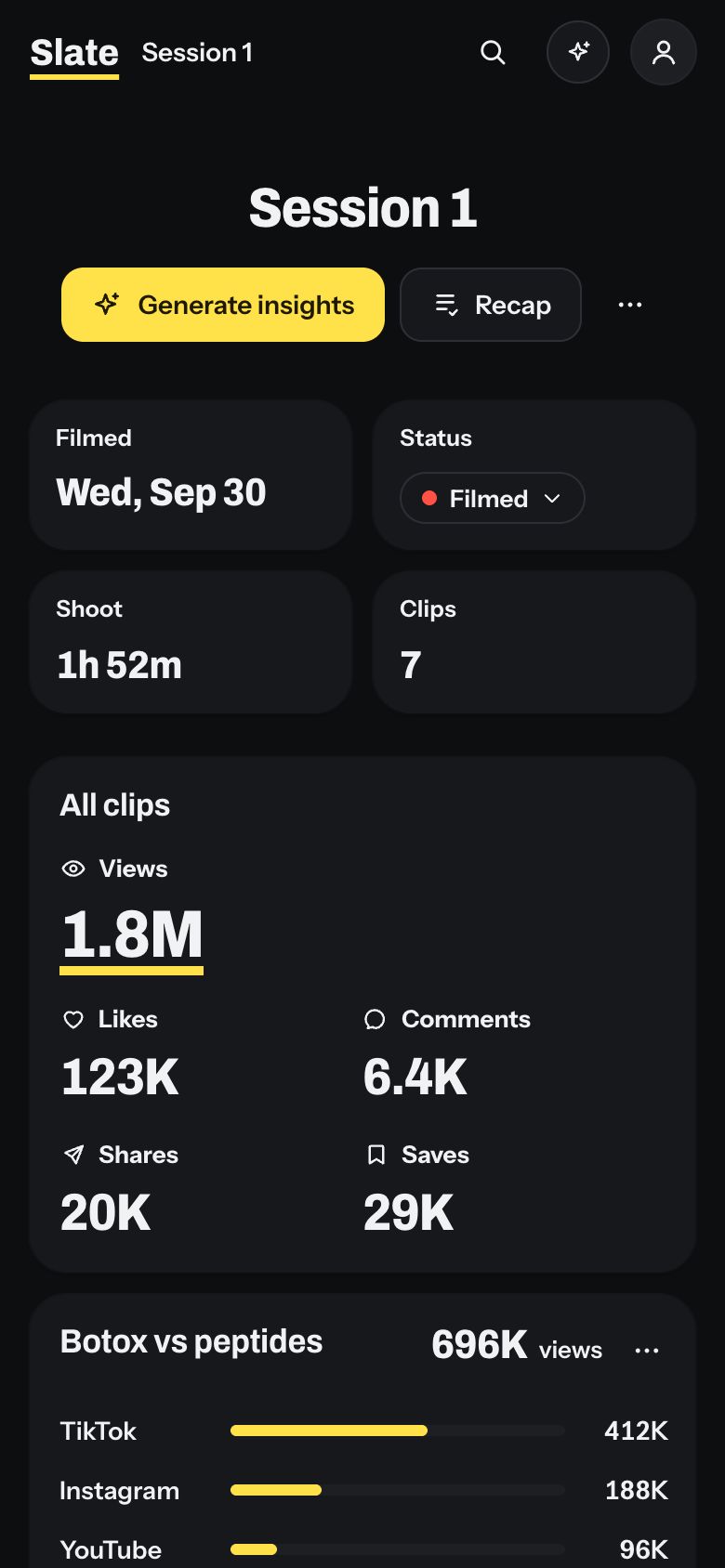Select the Likes heart icon
725x1568 pixels.
73,1020
